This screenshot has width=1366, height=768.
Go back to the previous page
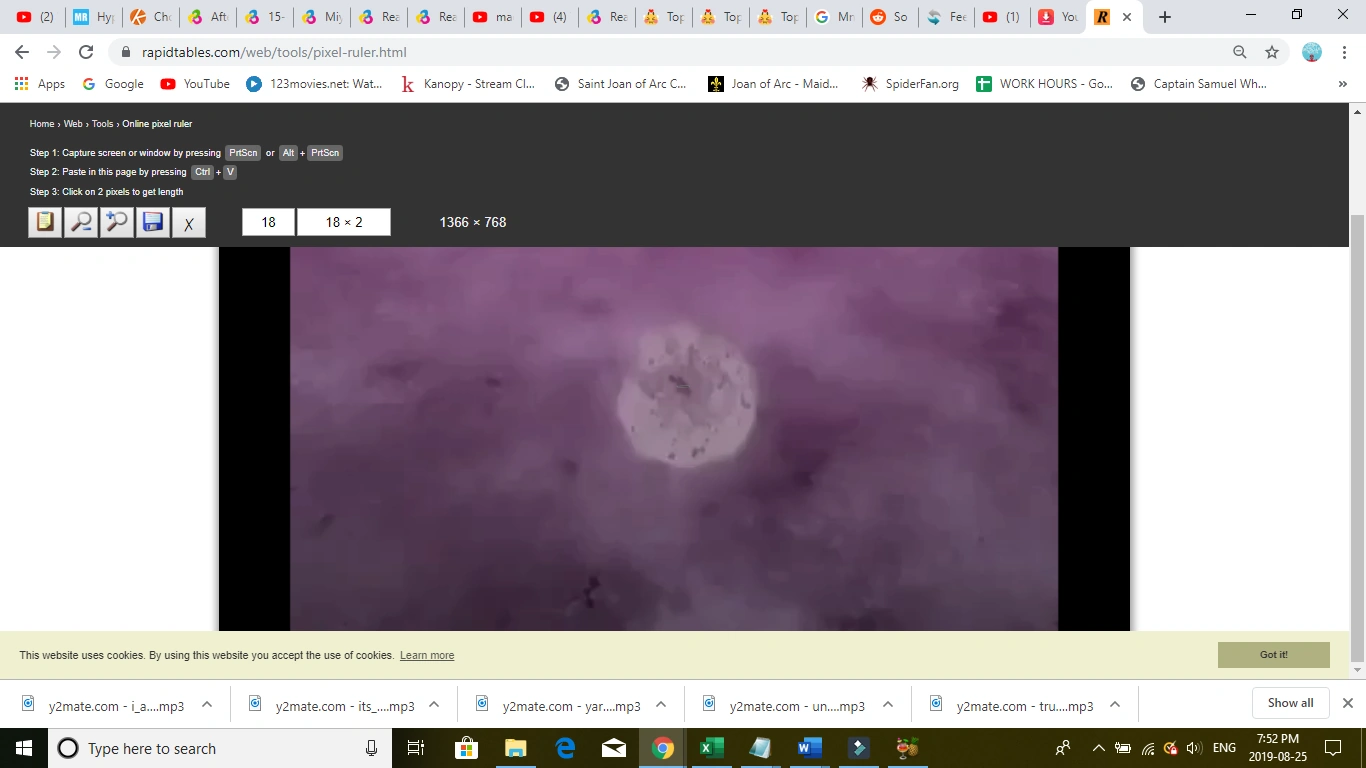22,52
